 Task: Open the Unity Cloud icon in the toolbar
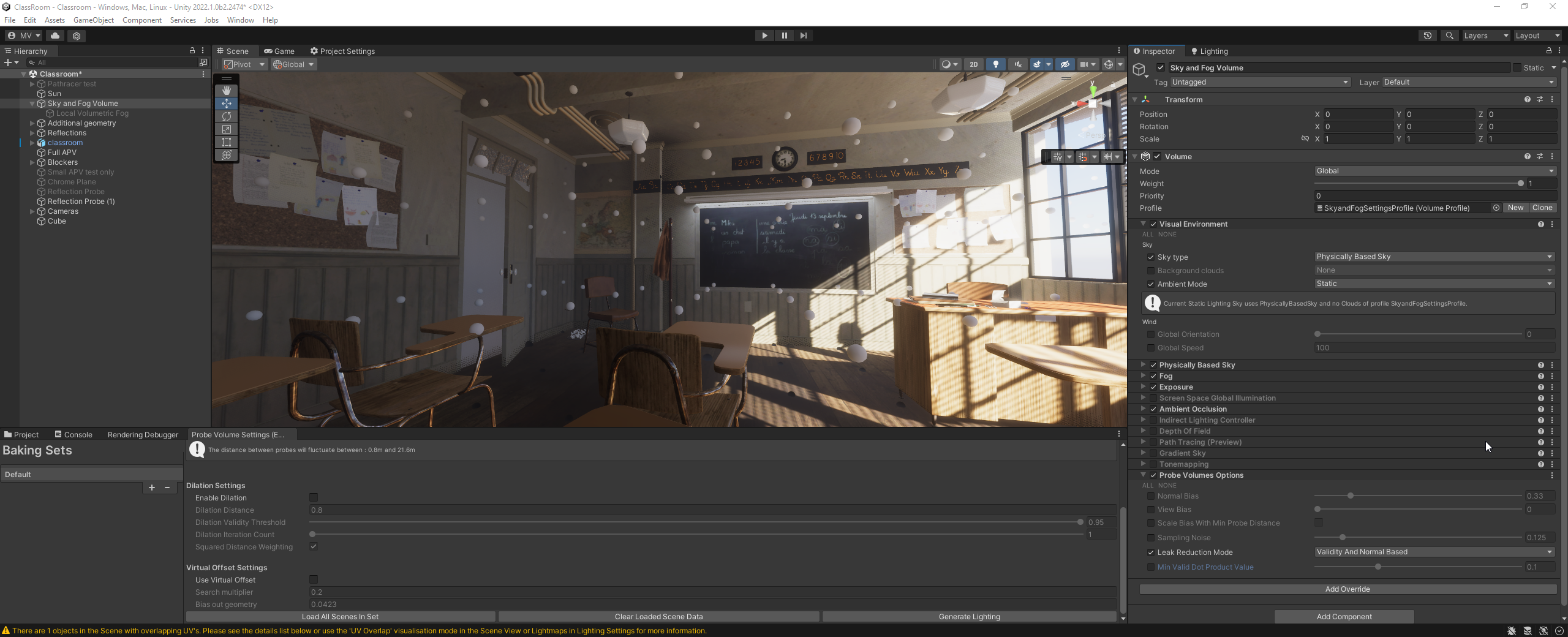coord(55,36)
